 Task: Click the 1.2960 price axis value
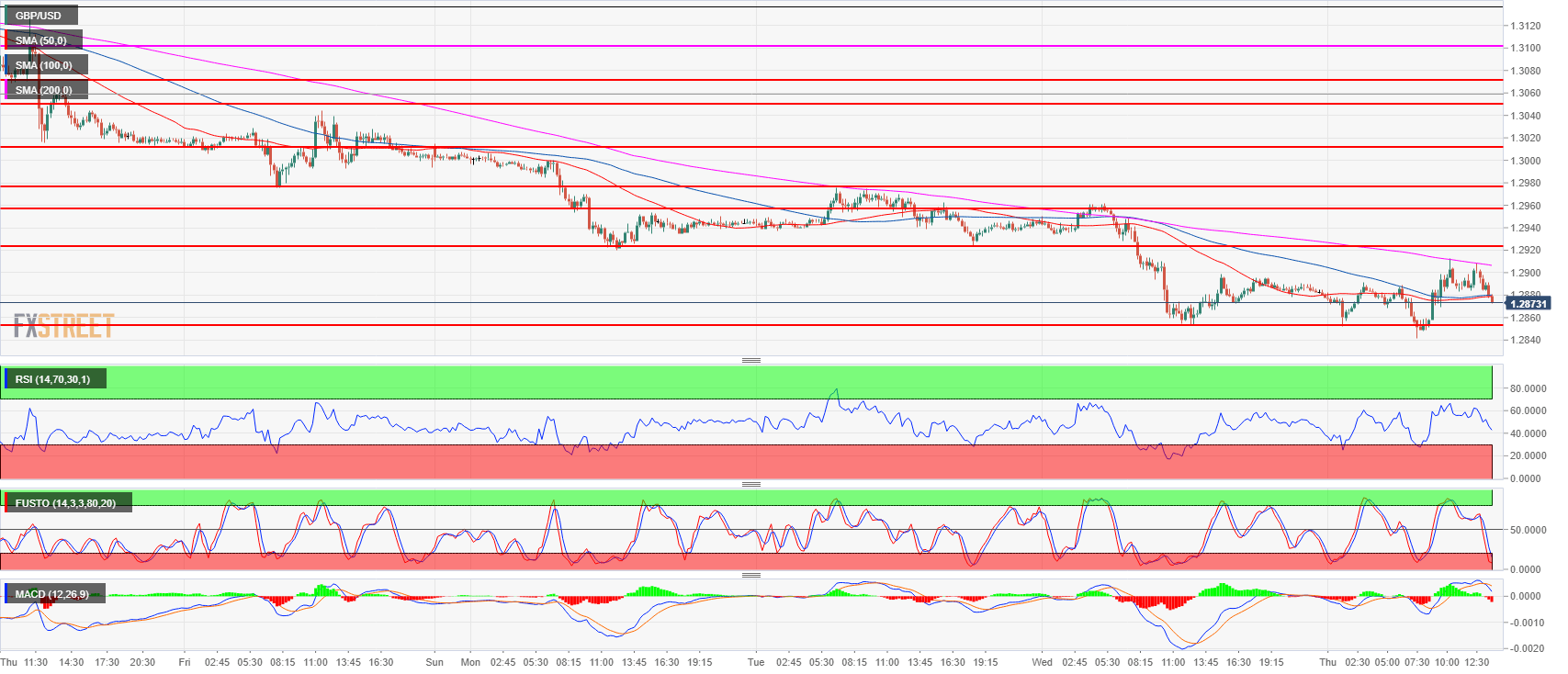[x=1526, y=206]
